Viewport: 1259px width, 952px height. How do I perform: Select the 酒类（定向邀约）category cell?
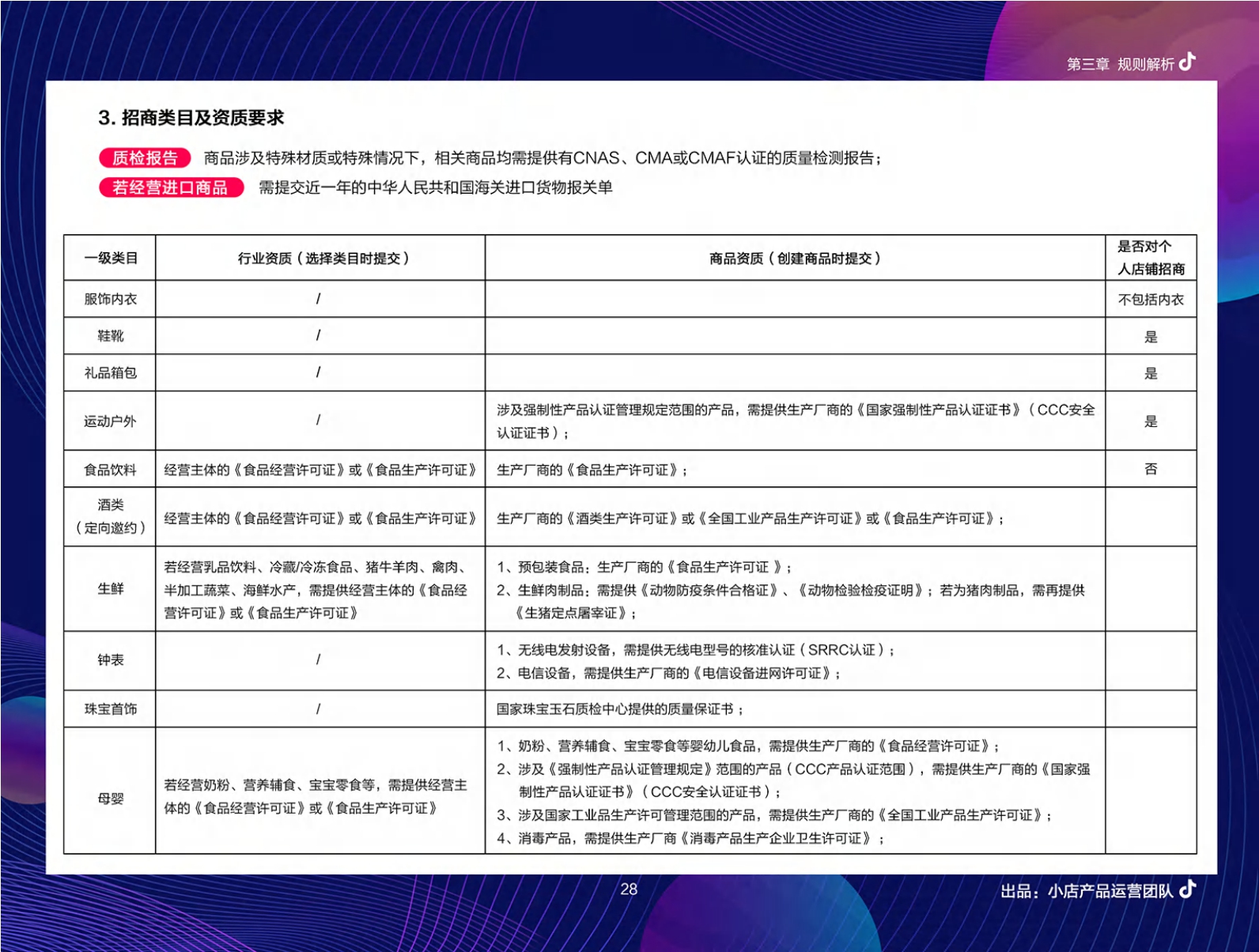click(x=111, y=516)
